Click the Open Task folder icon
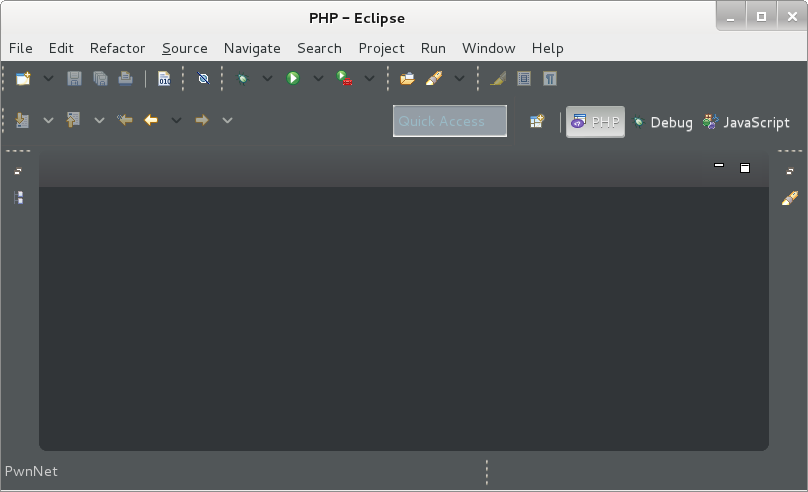This screenshot has height=492, width=808. [407, 78]
